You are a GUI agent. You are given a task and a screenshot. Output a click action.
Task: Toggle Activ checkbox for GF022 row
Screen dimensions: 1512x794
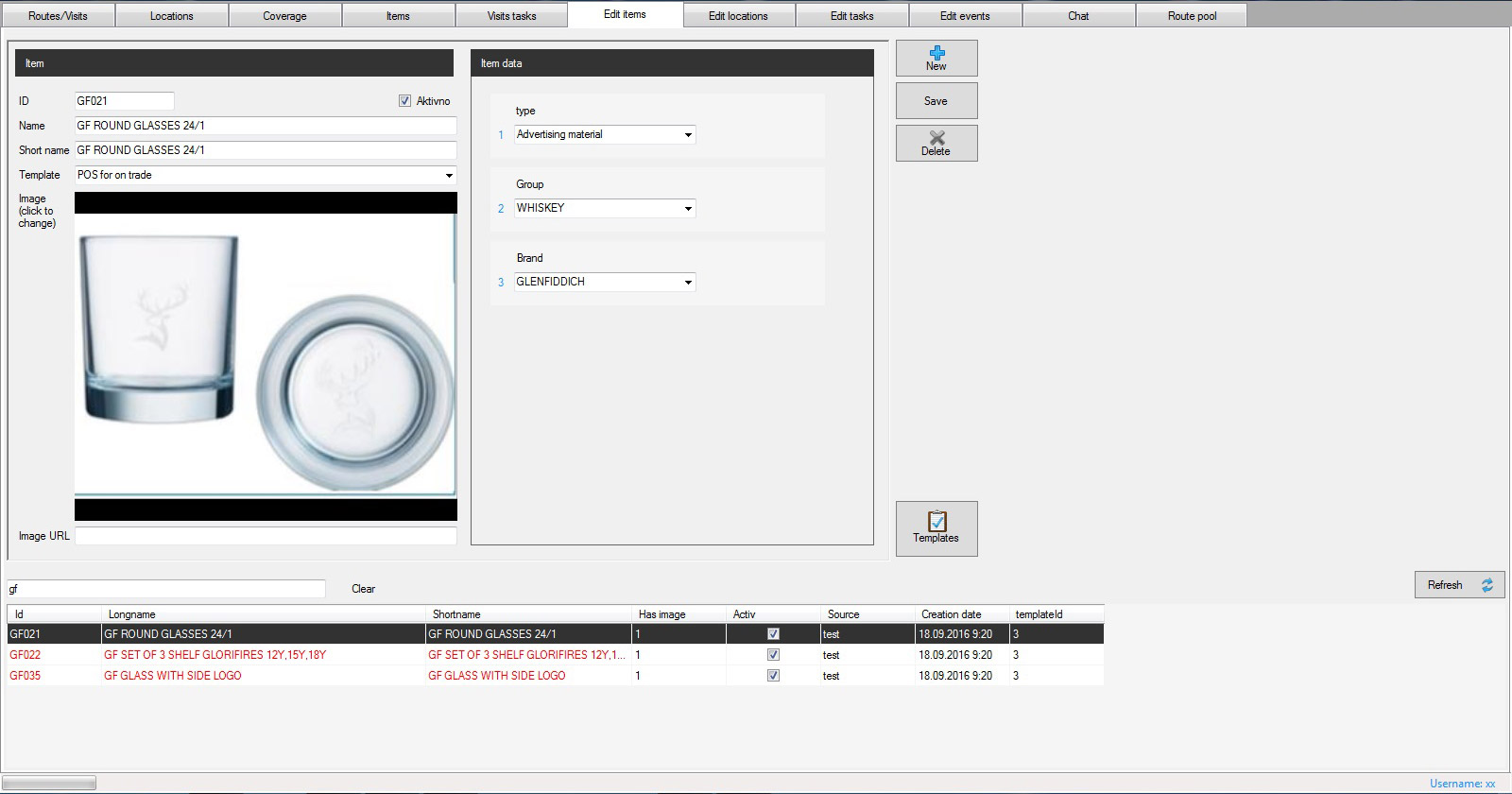point(773,655)
